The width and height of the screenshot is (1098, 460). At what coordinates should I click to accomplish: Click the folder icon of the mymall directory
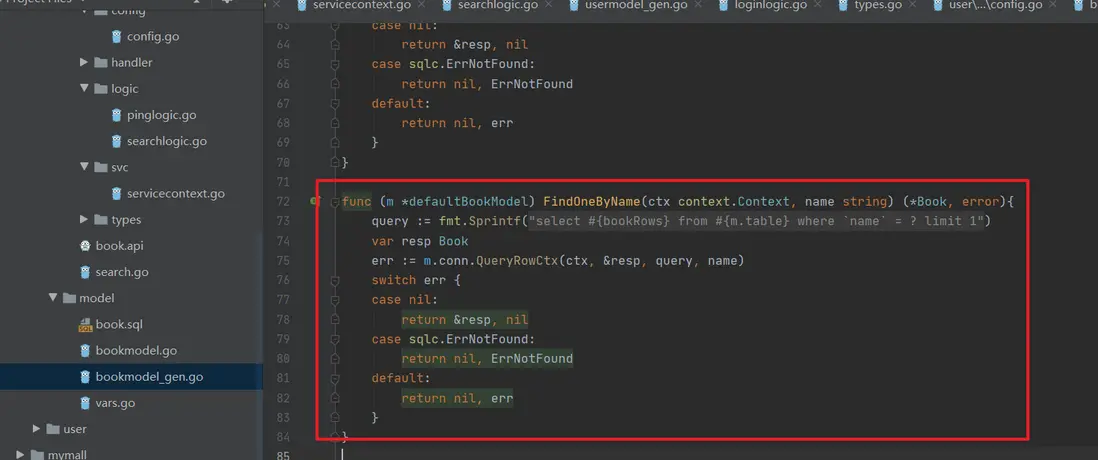click(x=37, y=455)
